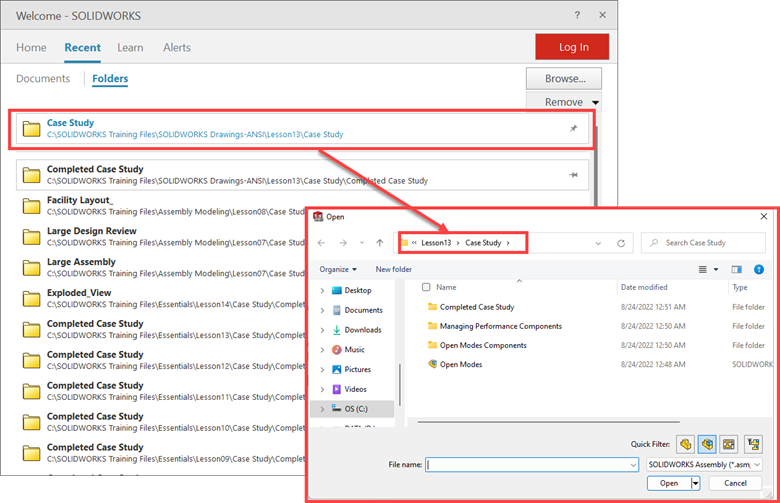Viewport: 780px width, 503px height.
Task: Click the Music icon in navigation pane
Action: (x=337, y=350)
